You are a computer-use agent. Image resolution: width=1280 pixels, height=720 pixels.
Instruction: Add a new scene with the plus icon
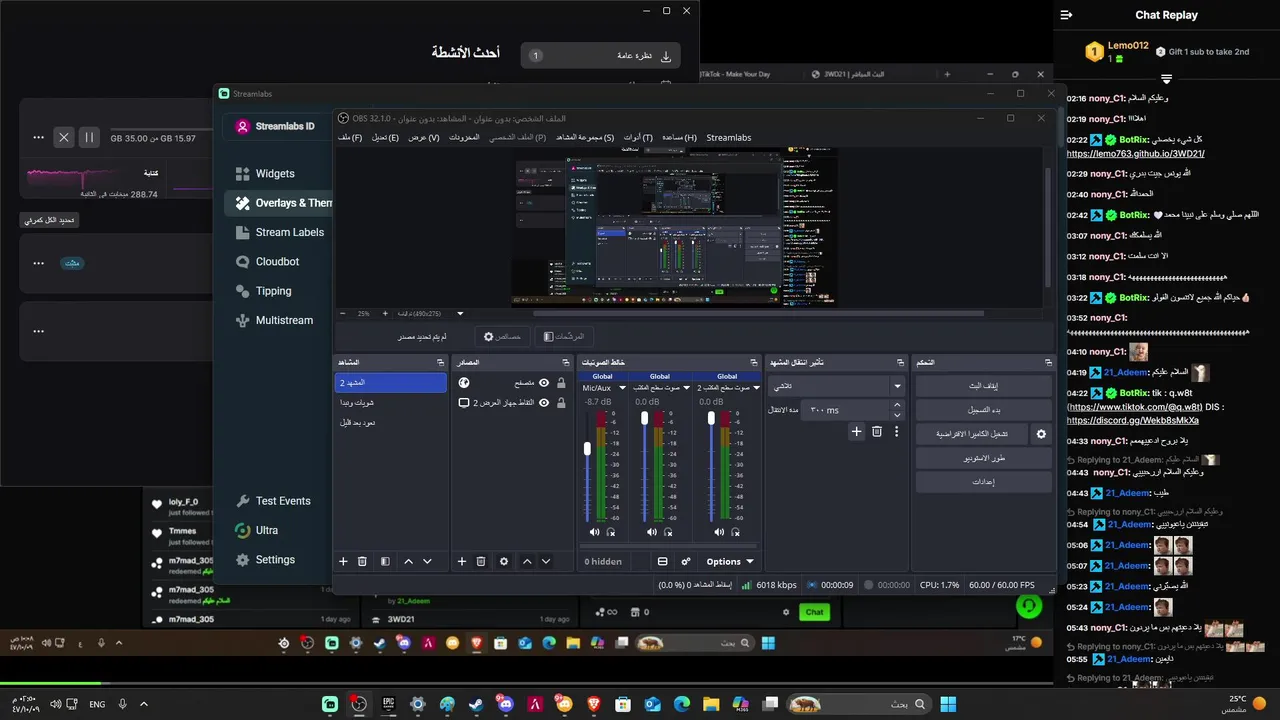[x=343, y=562]
